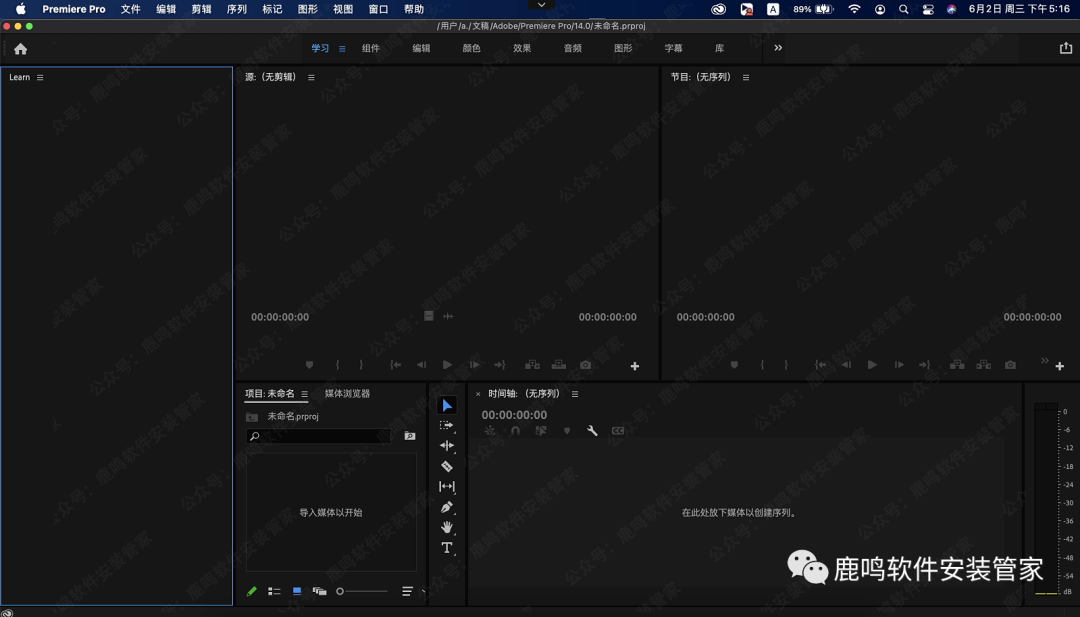This screenshot has height=617, width=1080.
Task: Select the Pen tool
Action: point(447,507)
